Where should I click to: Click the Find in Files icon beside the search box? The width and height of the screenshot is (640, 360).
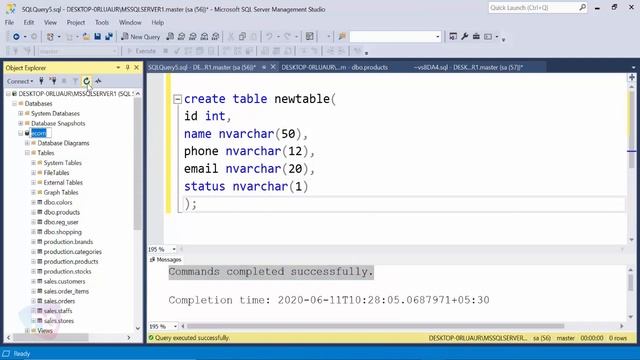[x=342, y=37]
